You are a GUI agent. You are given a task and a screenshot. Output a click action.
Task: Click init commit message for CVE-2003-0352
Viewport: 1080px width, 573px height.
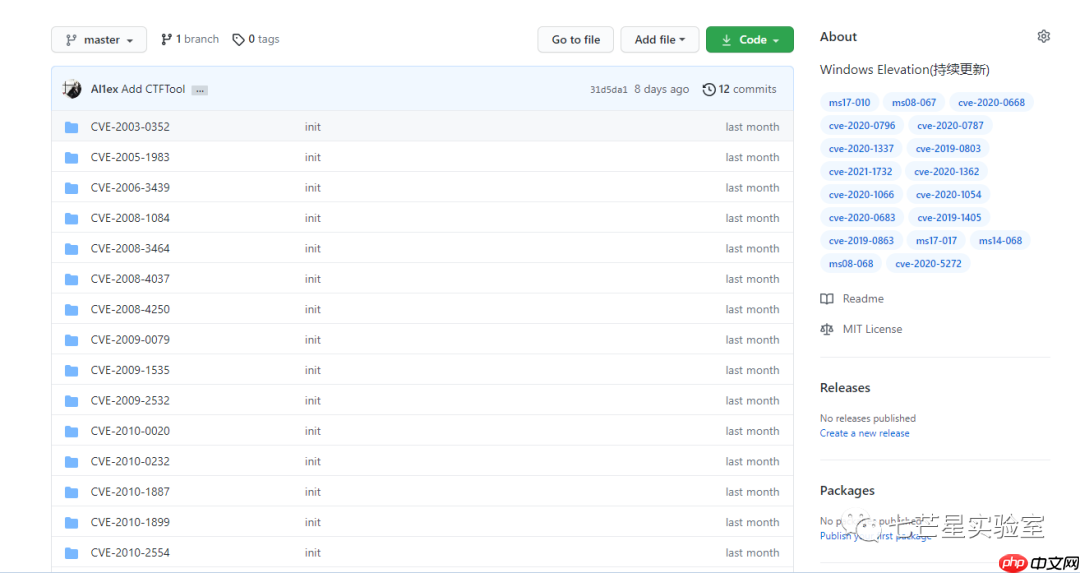(313, 127)
